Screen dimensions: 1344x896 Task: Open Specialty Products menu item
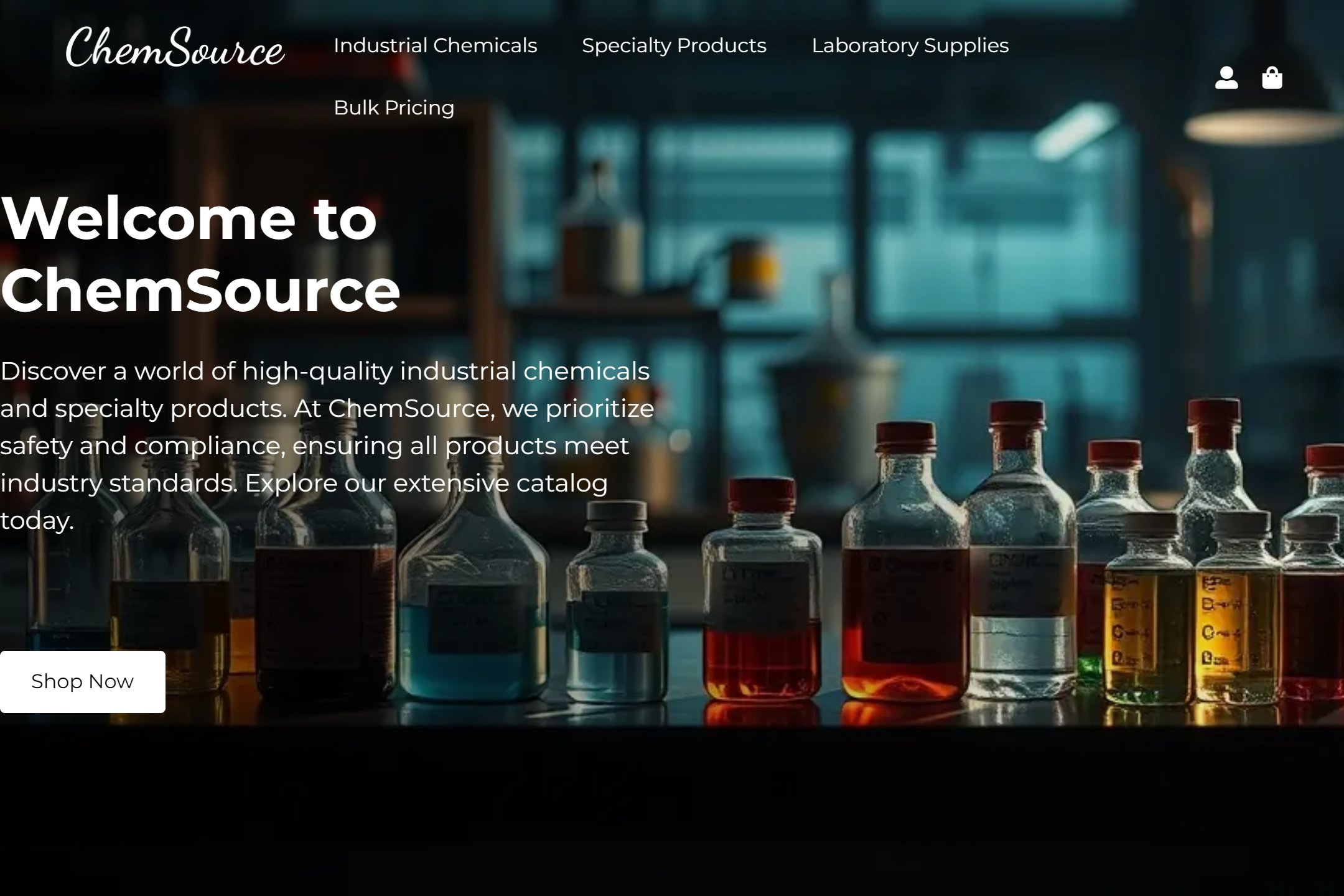point(674,45)
